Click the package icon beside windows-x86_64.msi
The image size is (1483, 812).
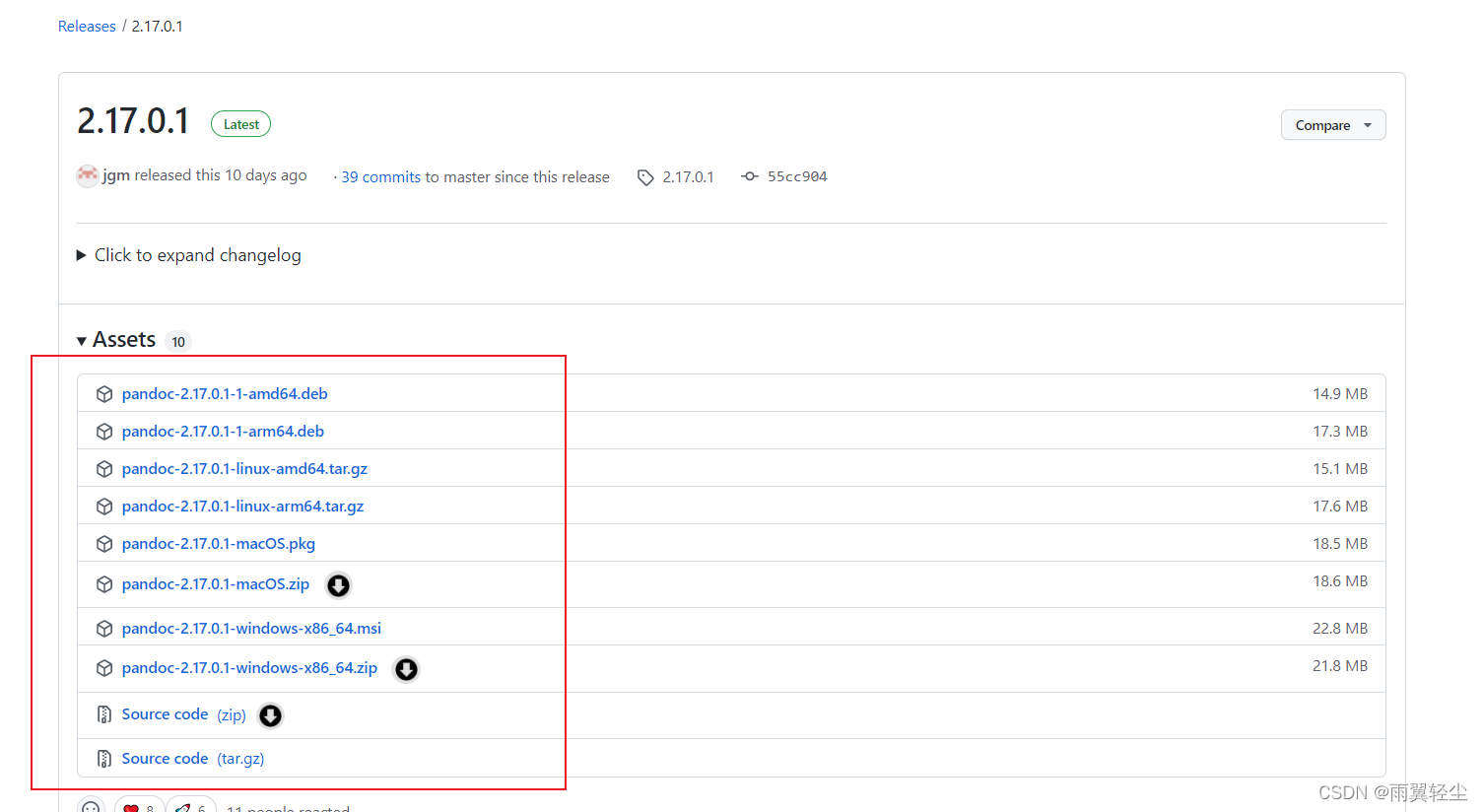pos(104,629)
